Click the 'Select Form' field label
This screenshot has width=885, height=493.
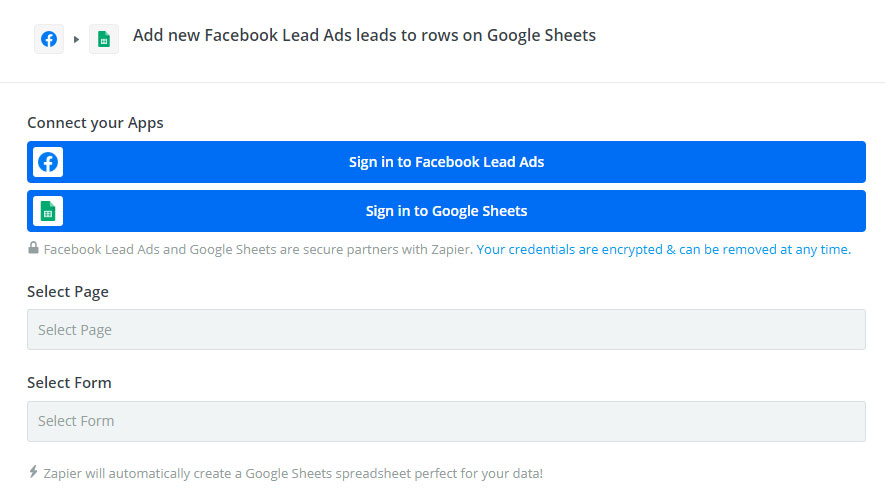[x=69, y=383]
